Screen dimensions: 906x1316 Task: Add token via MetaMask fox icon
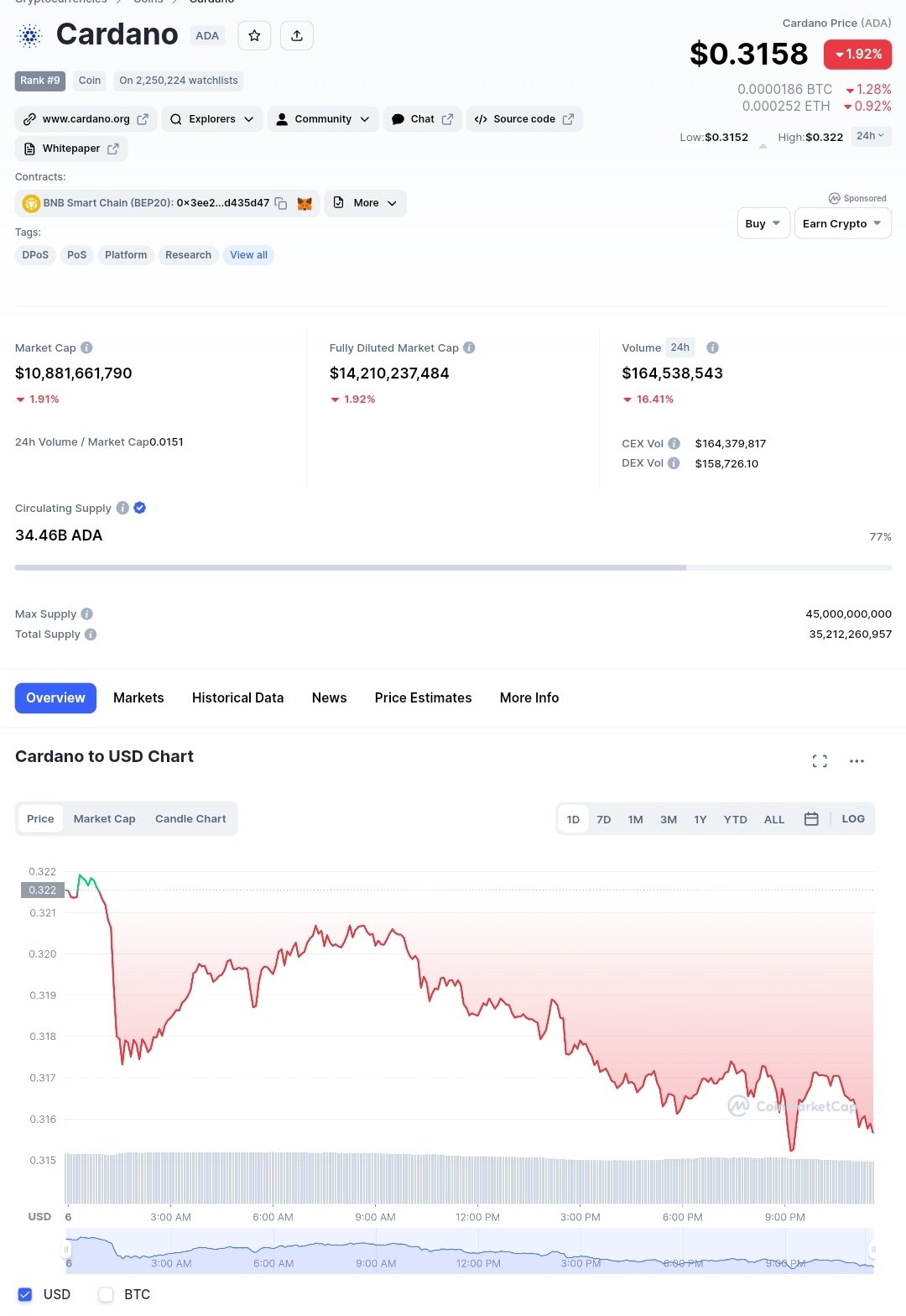305,203
